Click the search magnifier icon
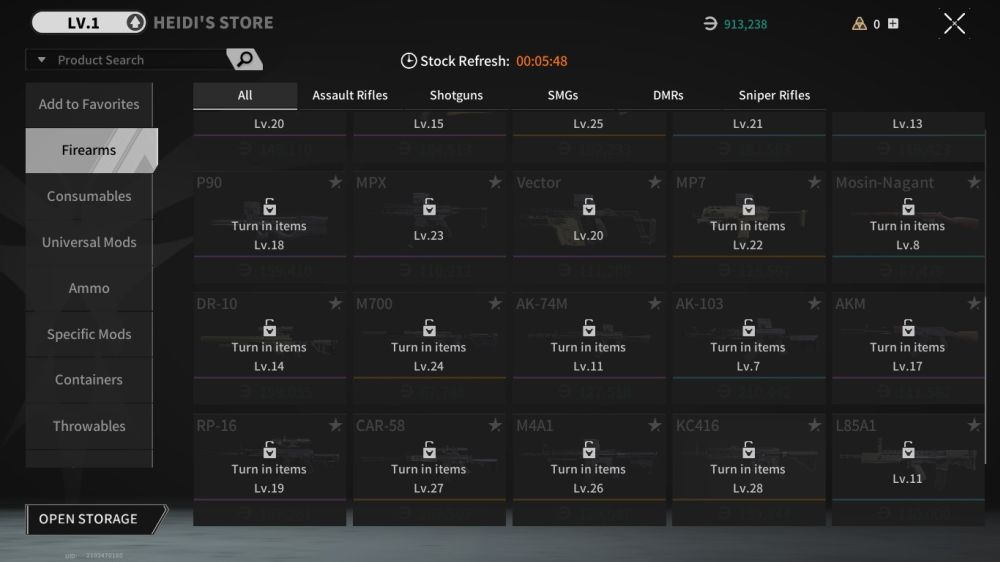The width and height of the screenshot is (1000, 562). pos(244,60)
